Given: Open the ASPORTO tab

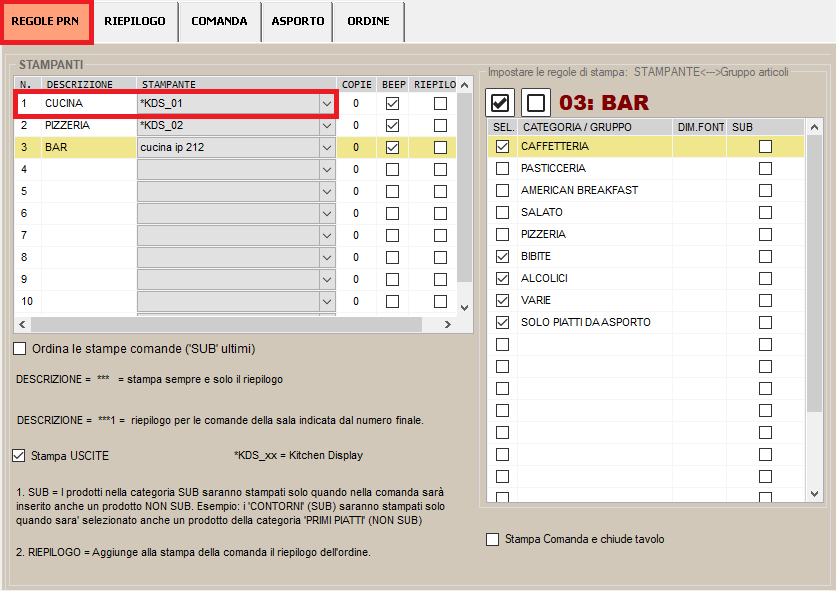Looking at the screenshot, I should pos(298,21).
